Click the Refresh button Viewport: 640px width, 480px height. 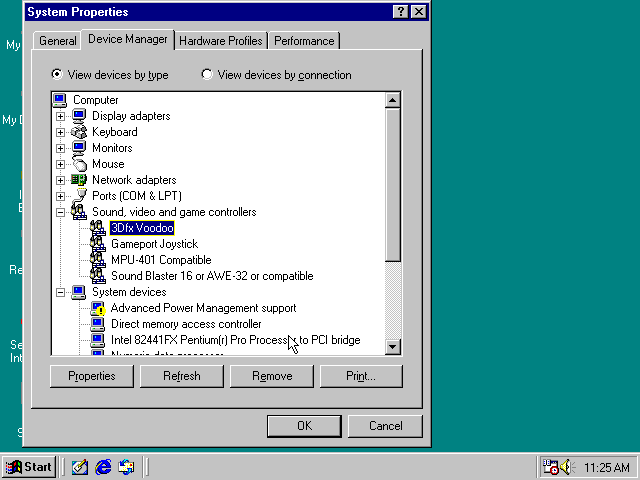[182, 376]
